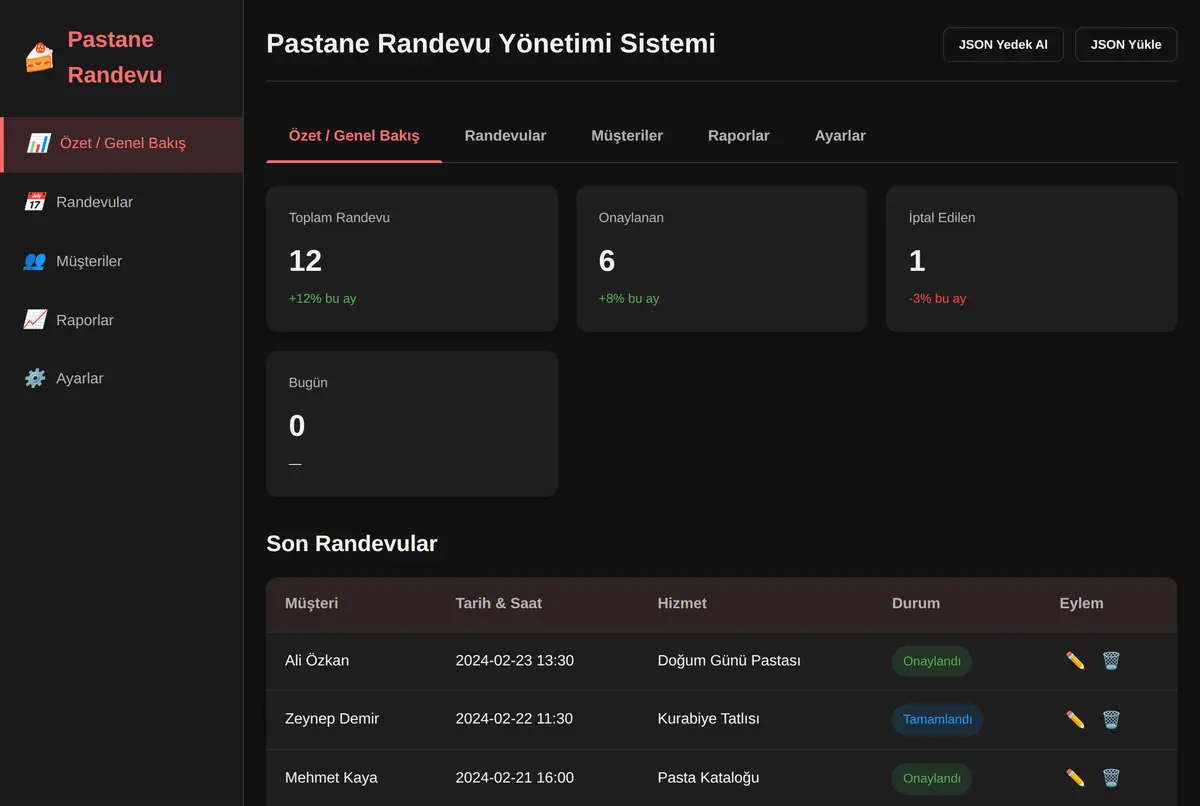1200x806 pixels.
Task: Click the İptal Edilen stat card
Action: pyautogui.click(x=1032, y=259)
